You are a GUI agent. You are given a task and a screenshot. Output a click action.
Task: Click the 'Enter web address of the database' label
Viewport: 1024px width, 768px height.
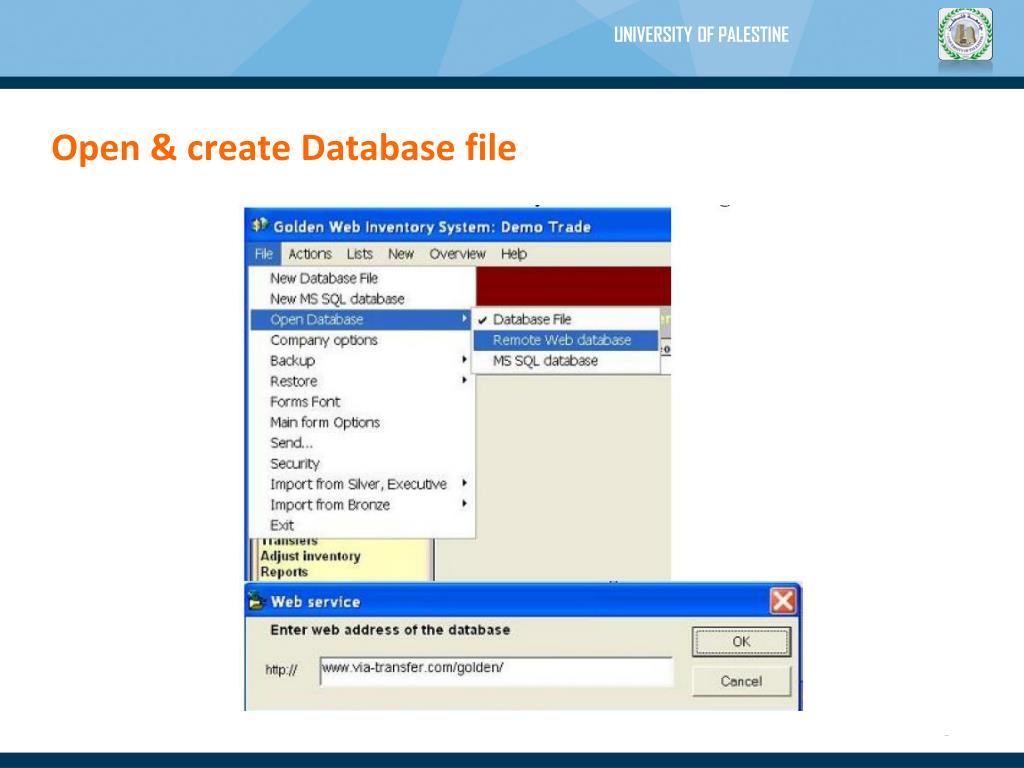coord(390,630)
